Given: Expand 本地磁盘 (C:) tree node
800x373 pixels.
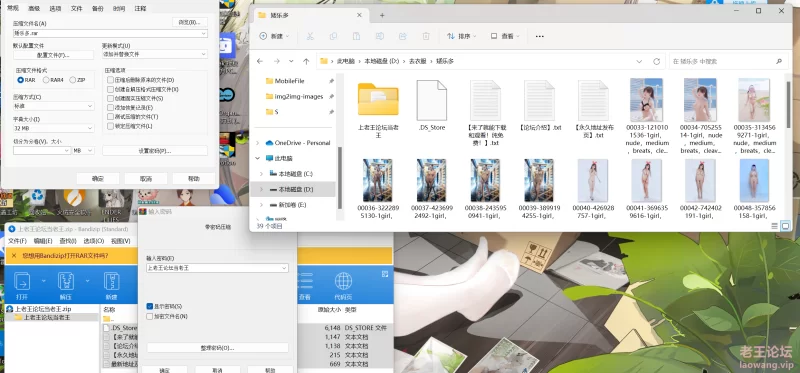Looking at the screenshot, I should coord(261,174).
